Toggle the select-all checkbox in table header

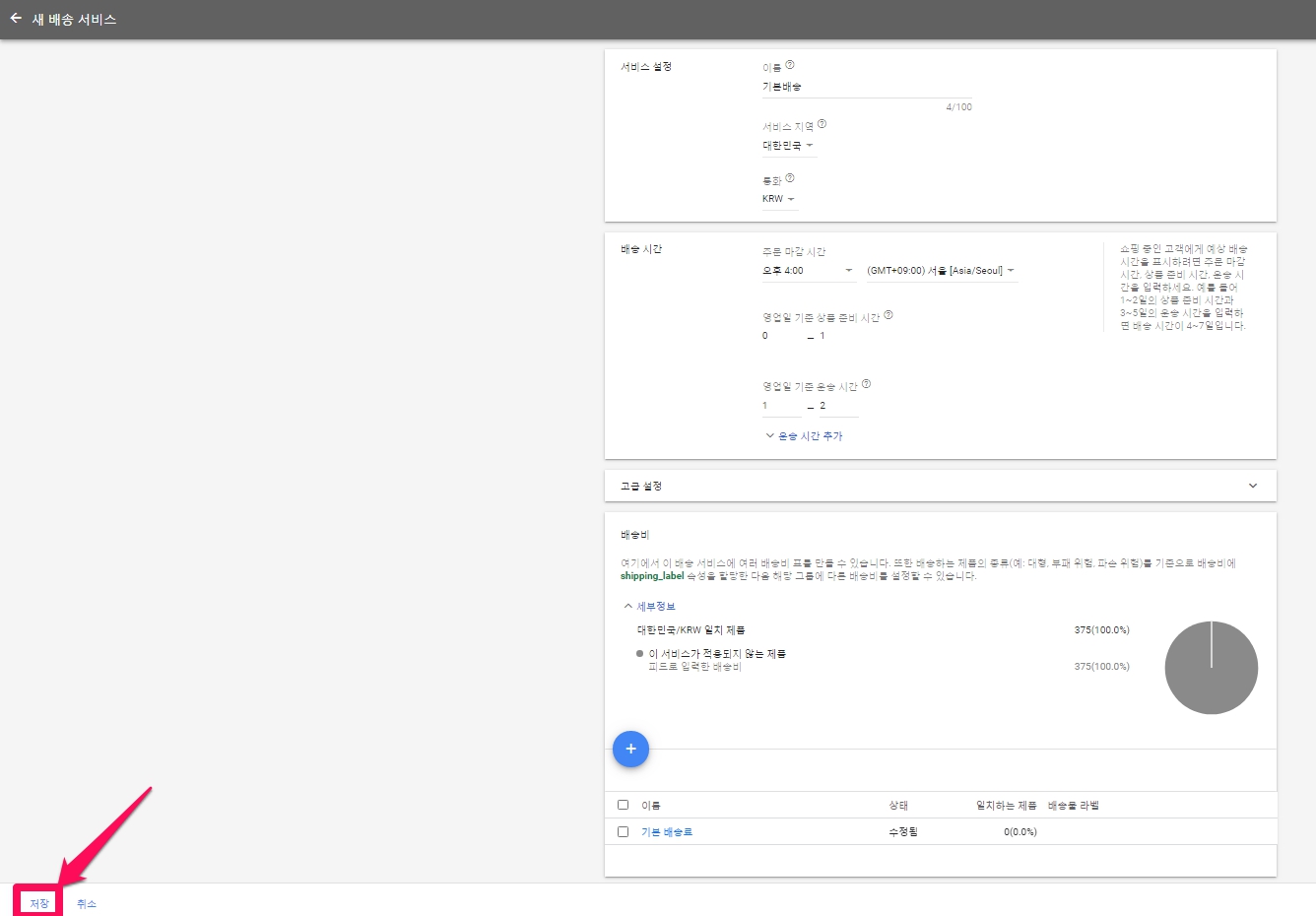pos(623,805)
